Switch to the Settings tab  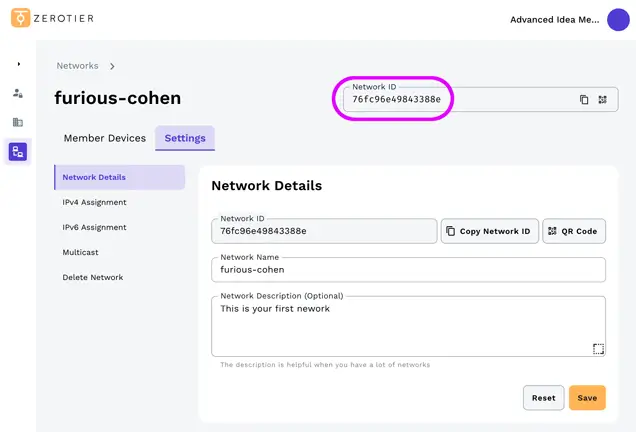coord(185,138)
